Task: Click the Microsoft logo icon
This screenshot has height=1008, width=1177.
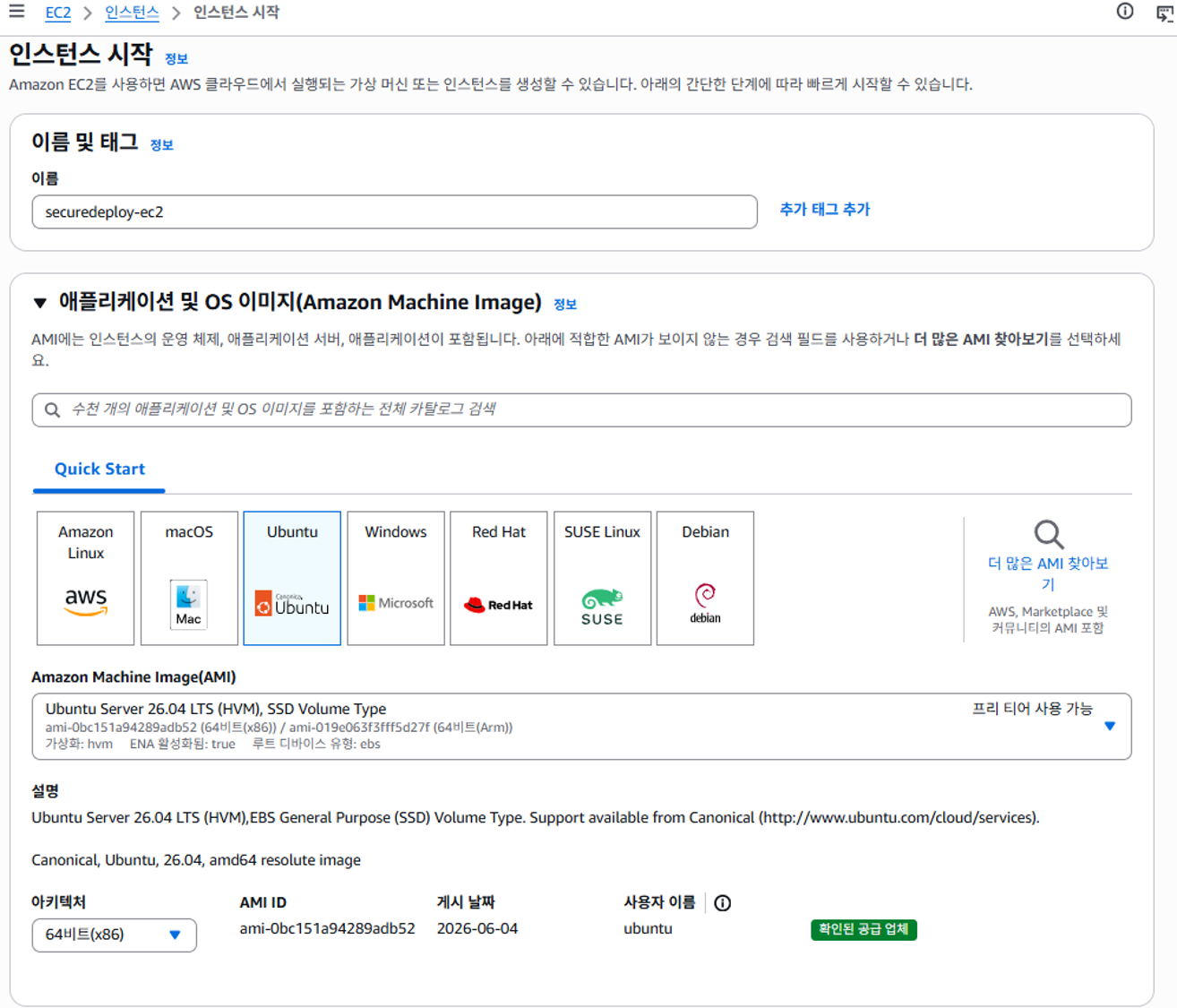Action: click(396, 603)
